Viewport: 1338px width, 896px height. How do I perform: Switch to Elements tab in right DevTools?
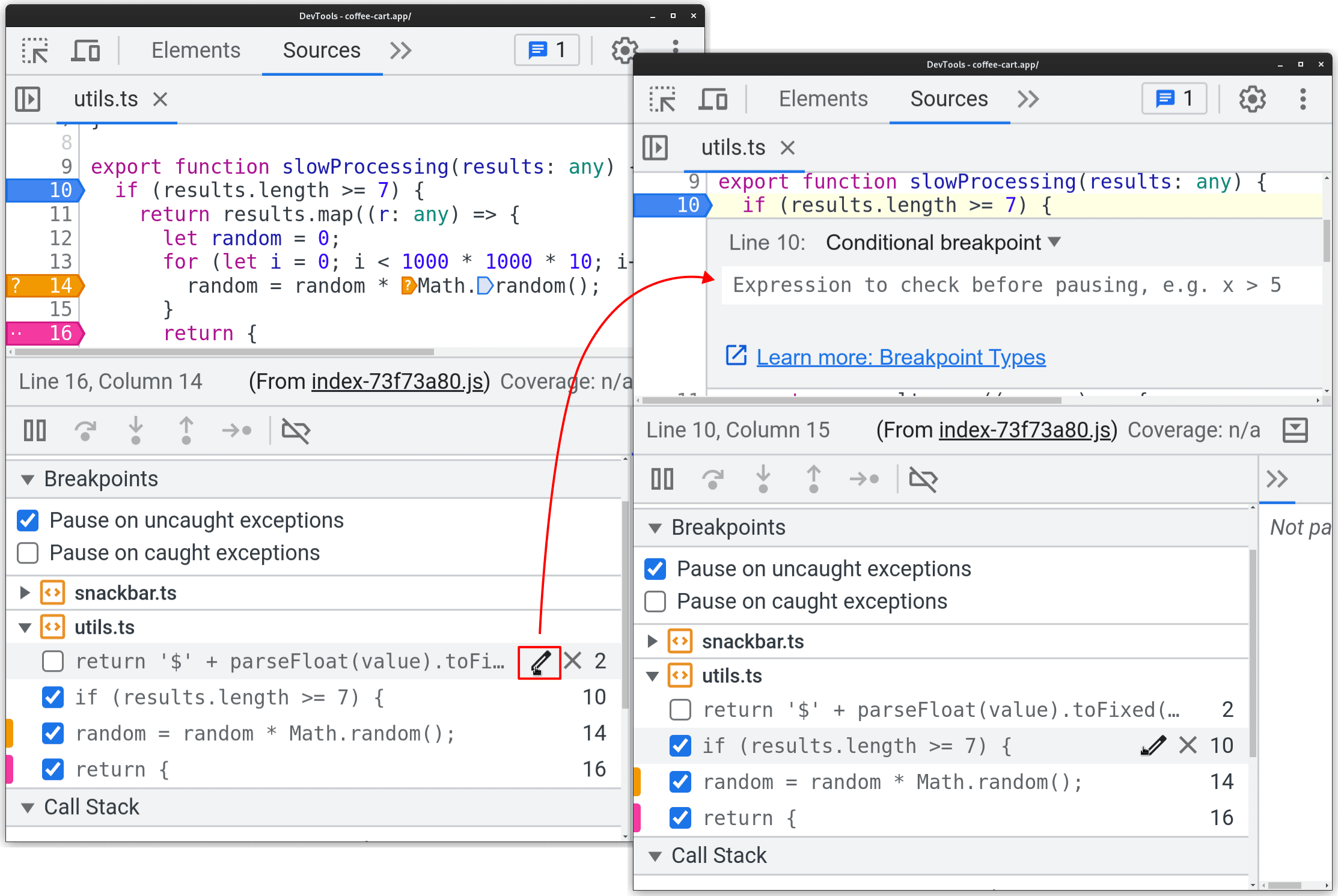tap(823, 100)
